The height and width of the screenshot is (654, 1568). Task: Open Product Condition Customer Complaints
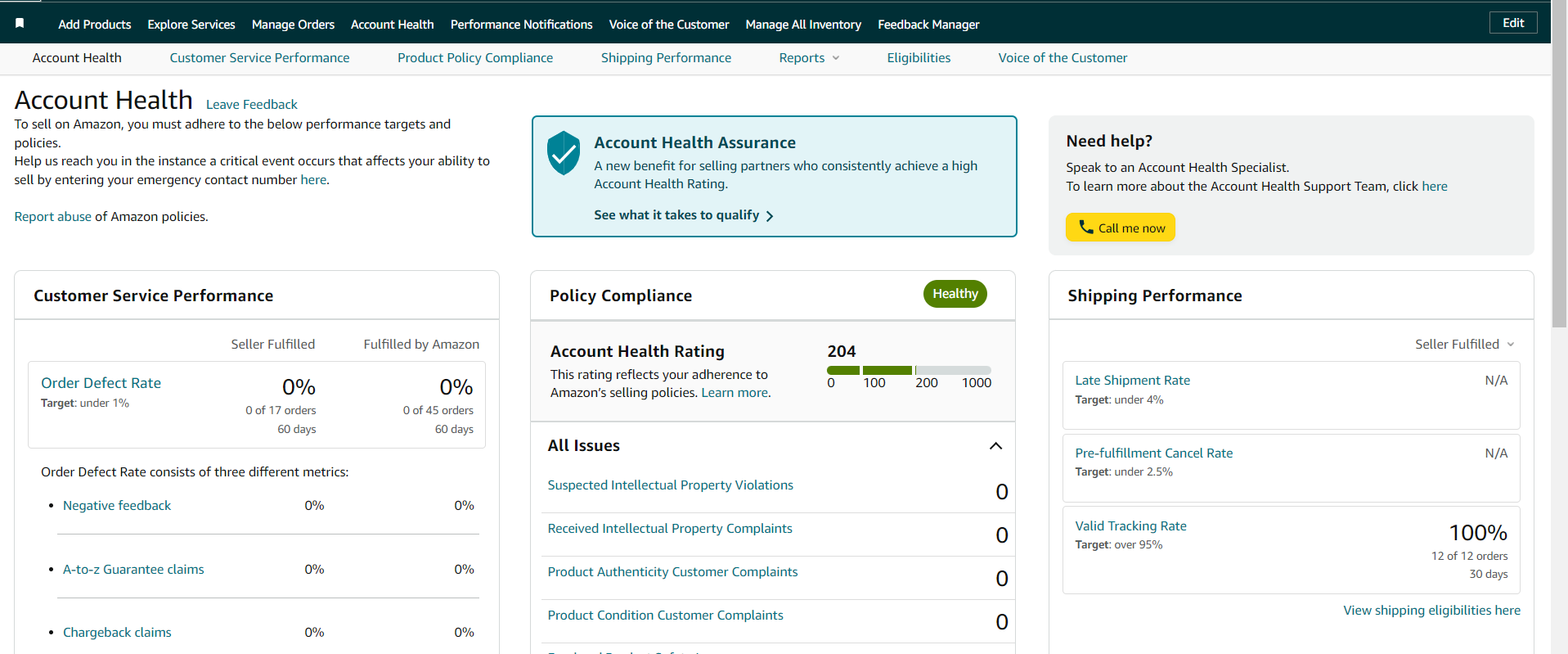[665, 616]
